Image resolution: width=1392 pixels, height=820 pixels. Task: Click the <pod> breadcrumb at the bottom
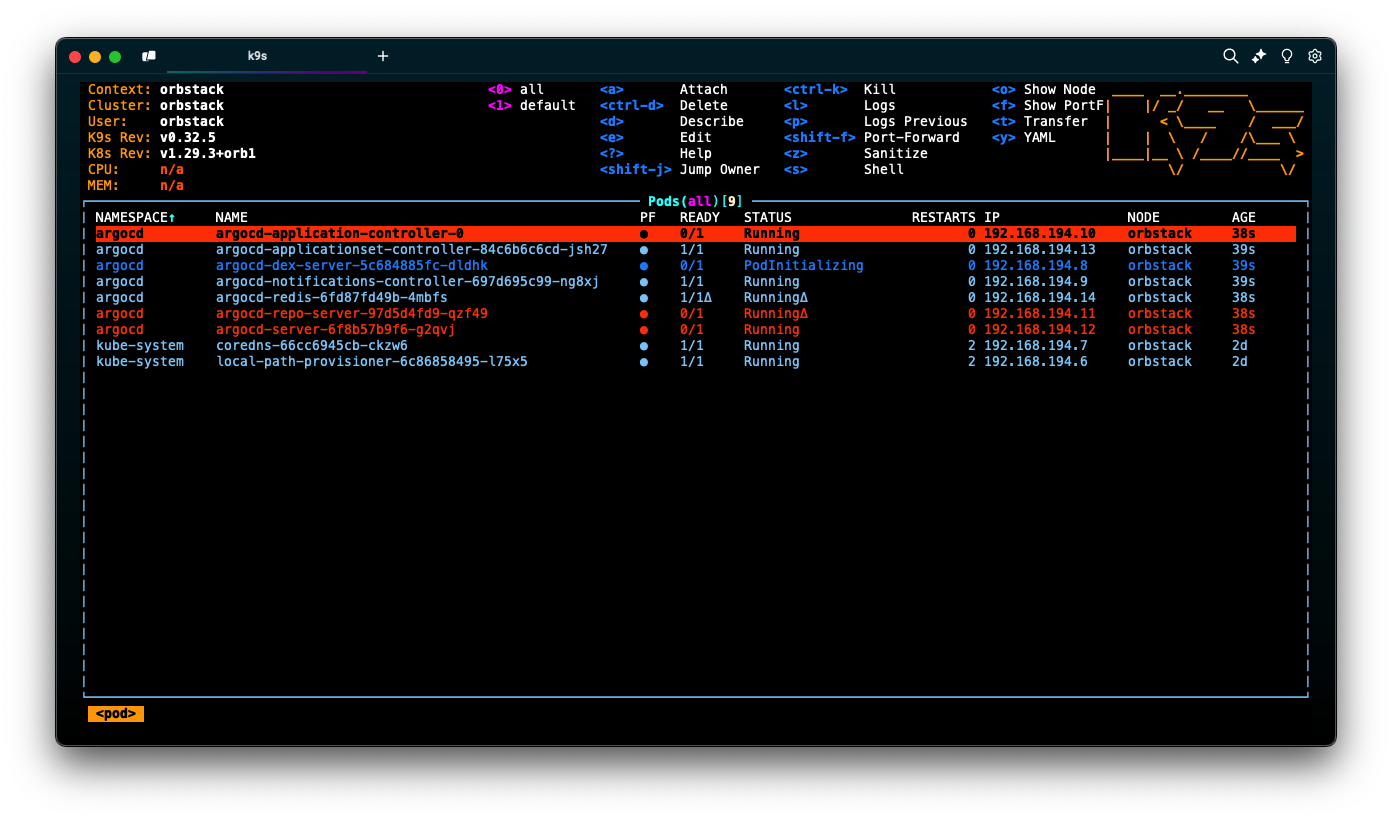[116, 714]
